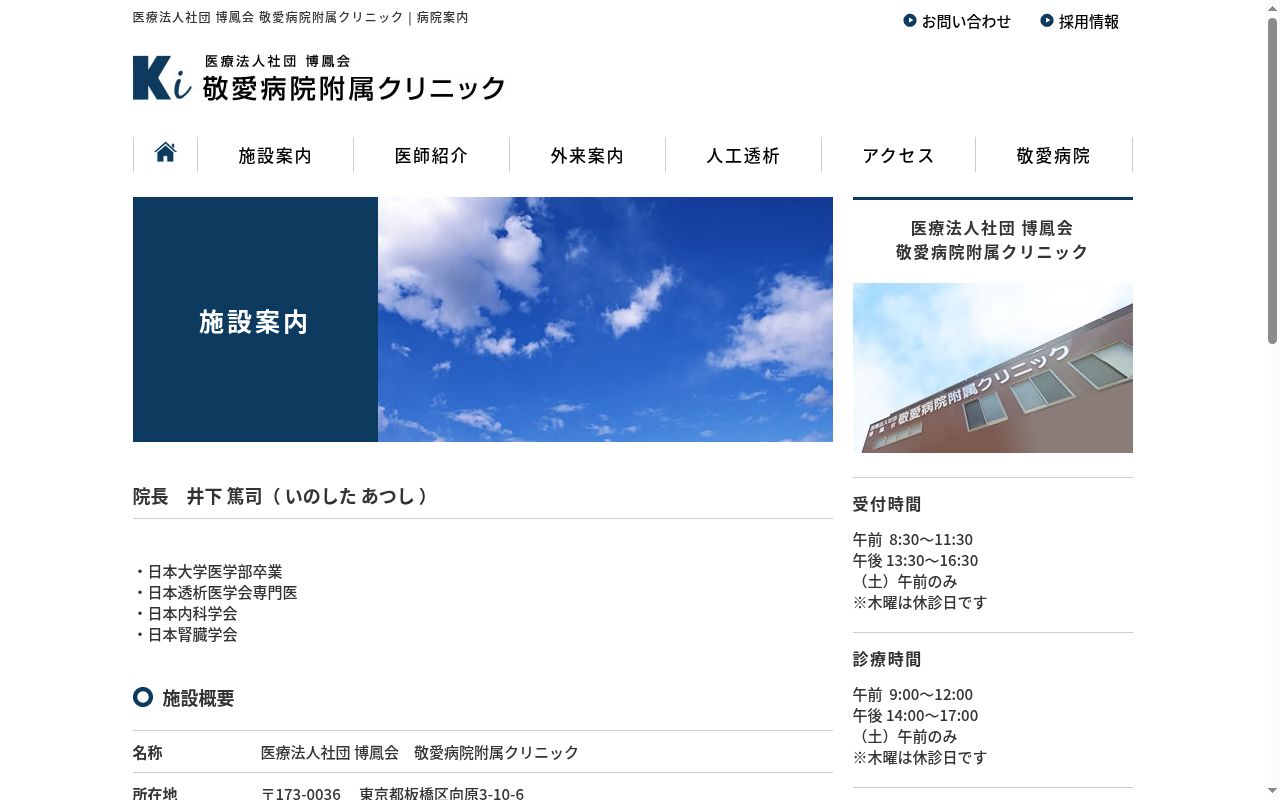Click the 日本腎臓学会 line
1280x800 pixels.
point(185,634)
